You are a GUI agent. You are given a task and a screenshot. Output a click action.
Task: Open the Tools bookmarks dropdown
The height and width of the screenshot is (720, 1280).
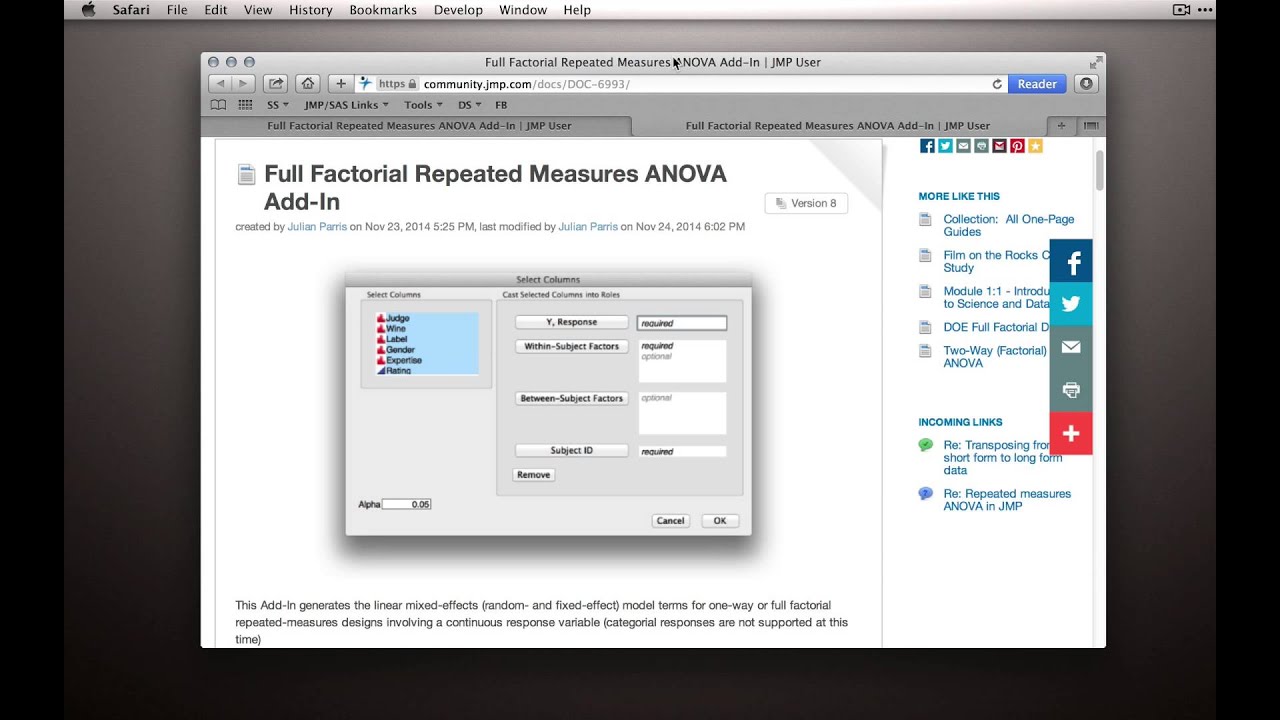click(x=424, y=105)
